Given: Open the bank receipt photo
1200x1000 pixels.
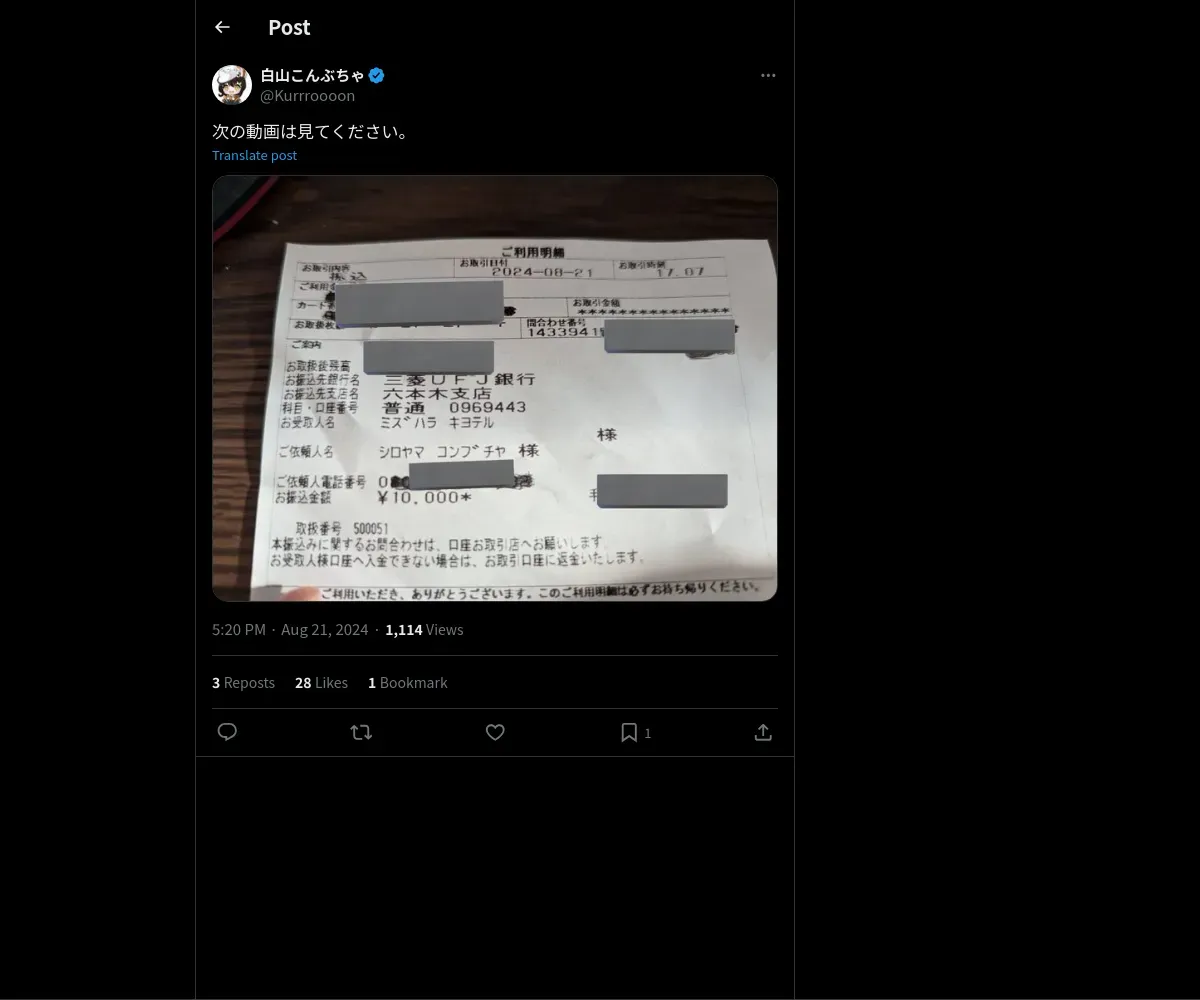Looking at the screenshot, I should (495, 388).
